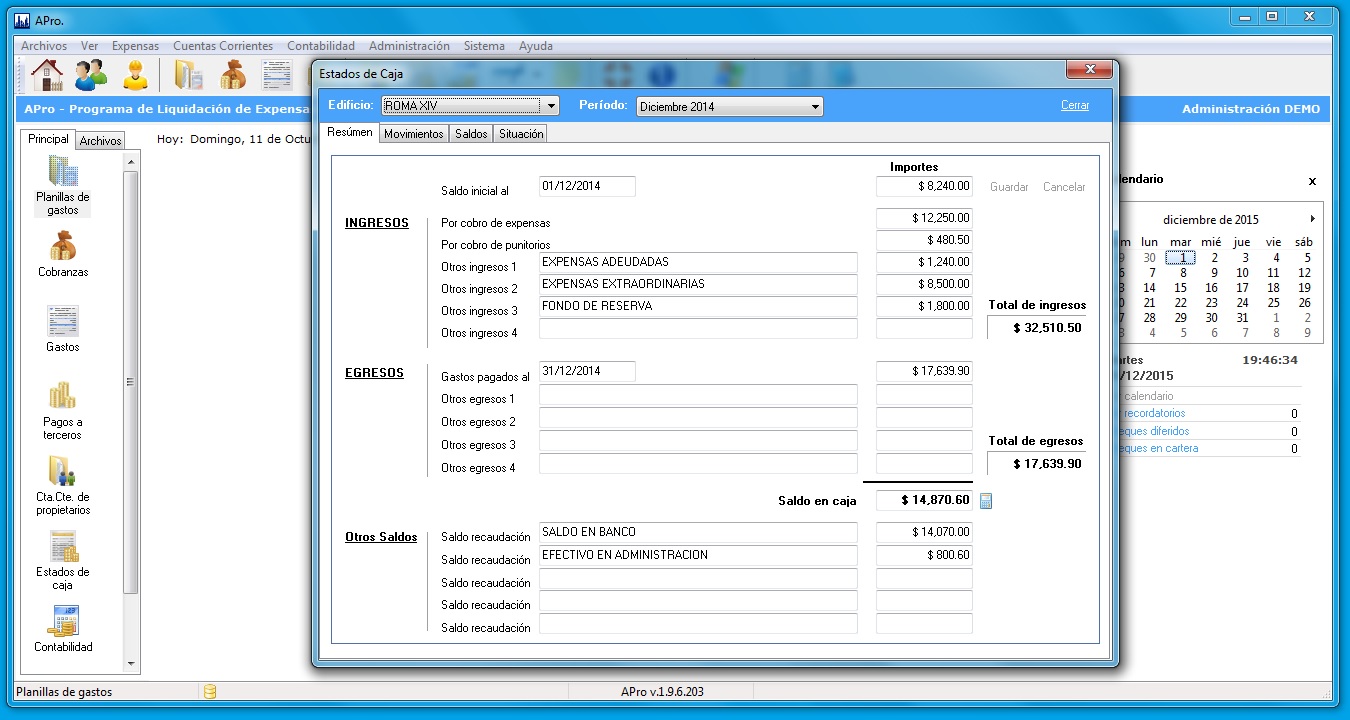Open Pagos a terceros sidebar icon
The height and width of the screenshot is (720, 1350).
pyautogui.click(x=63, y=410)
